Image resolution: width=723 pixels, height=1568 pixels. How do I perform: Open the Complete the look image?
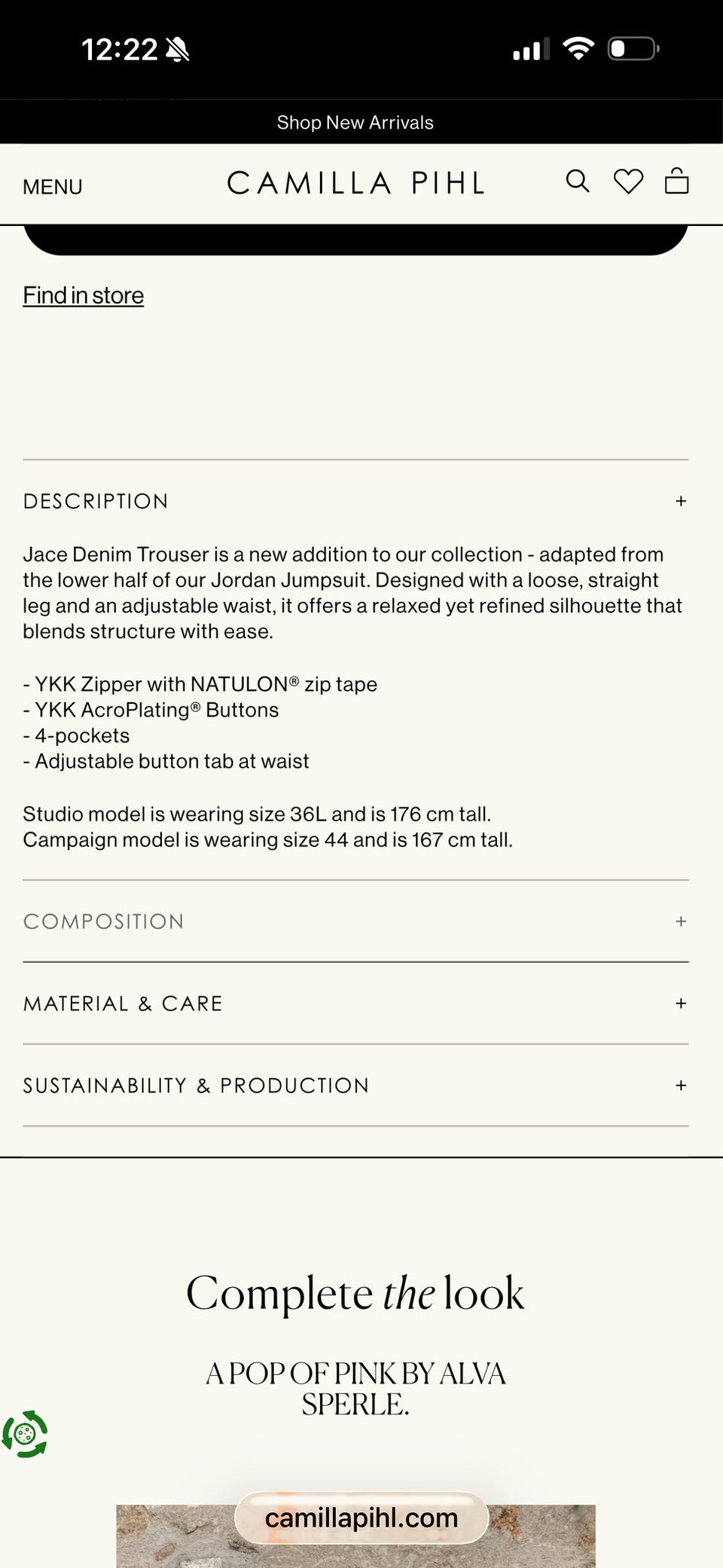click(355, 1536)
